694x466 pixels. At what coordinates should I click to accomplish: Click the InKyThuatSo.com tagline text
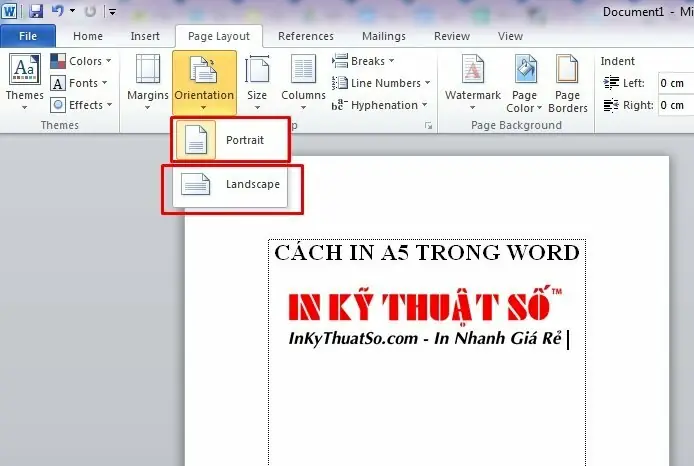click(x=424, y=339)
